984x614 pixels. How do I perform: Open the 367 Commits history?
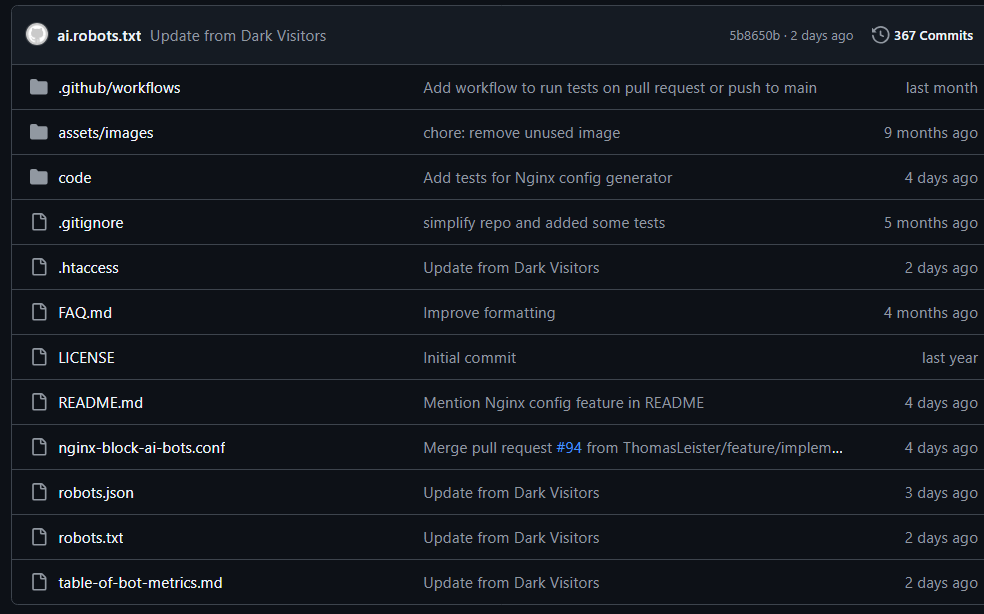[x=932, y=35]
